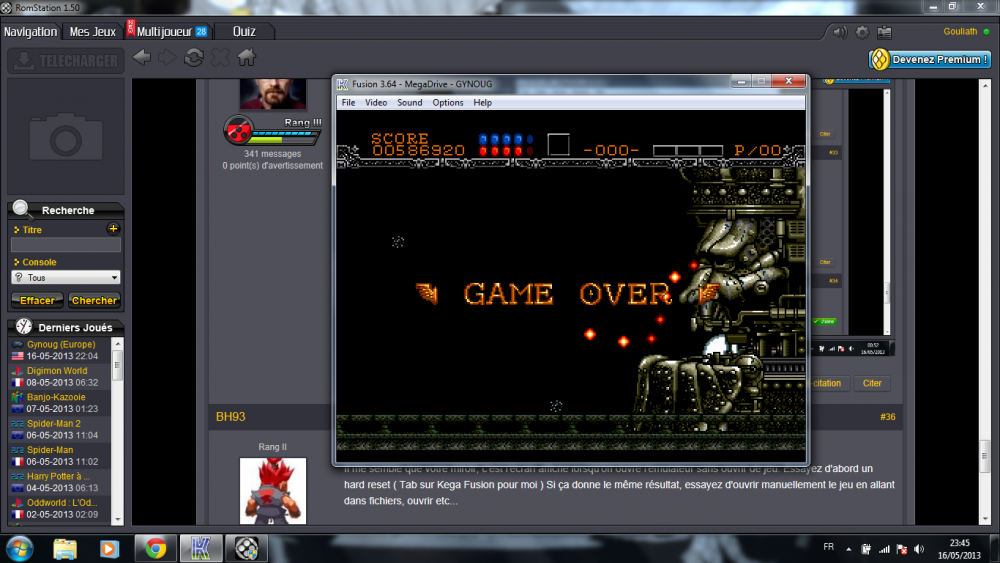Click the Chercher button
The height and width of the screenshot is (563, 1000).
pyautogui.click(x=94, y=300)
